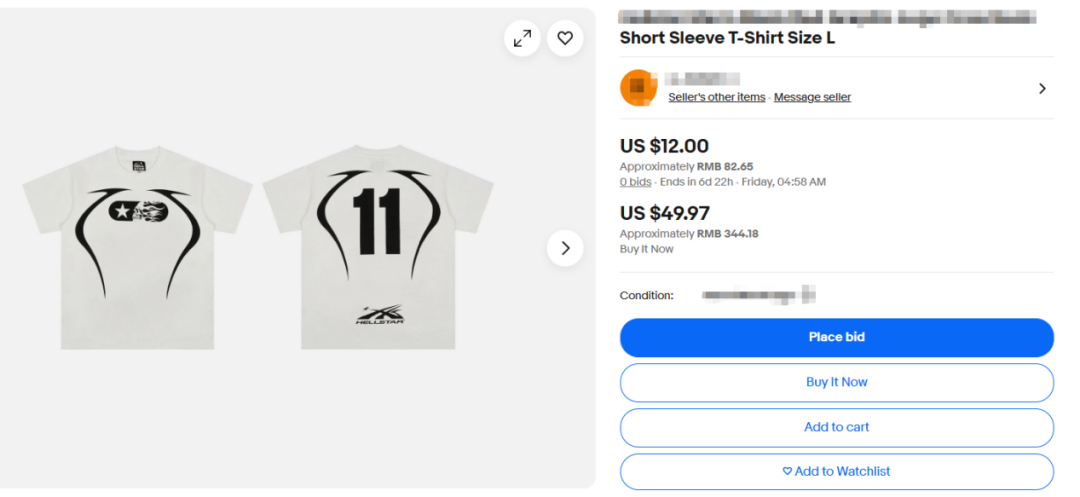Click the Short Sleeve T-Shirt Size L title

(727, 38)
